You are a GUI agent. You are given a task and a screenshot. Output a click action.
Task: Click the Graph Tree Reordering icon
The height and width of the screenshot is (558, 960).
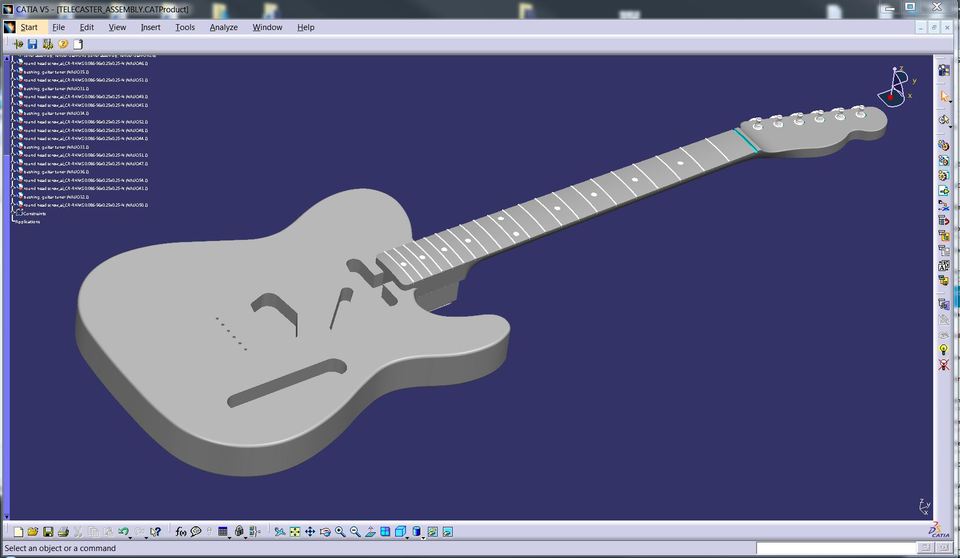tap(943, 221)
